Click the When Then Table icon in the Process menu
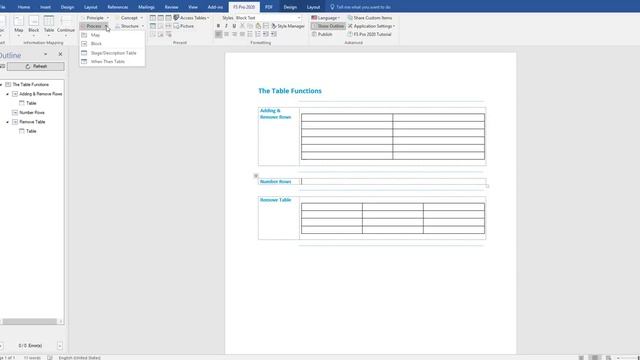Viewport: 640px width, 360px height. (84, 62)
